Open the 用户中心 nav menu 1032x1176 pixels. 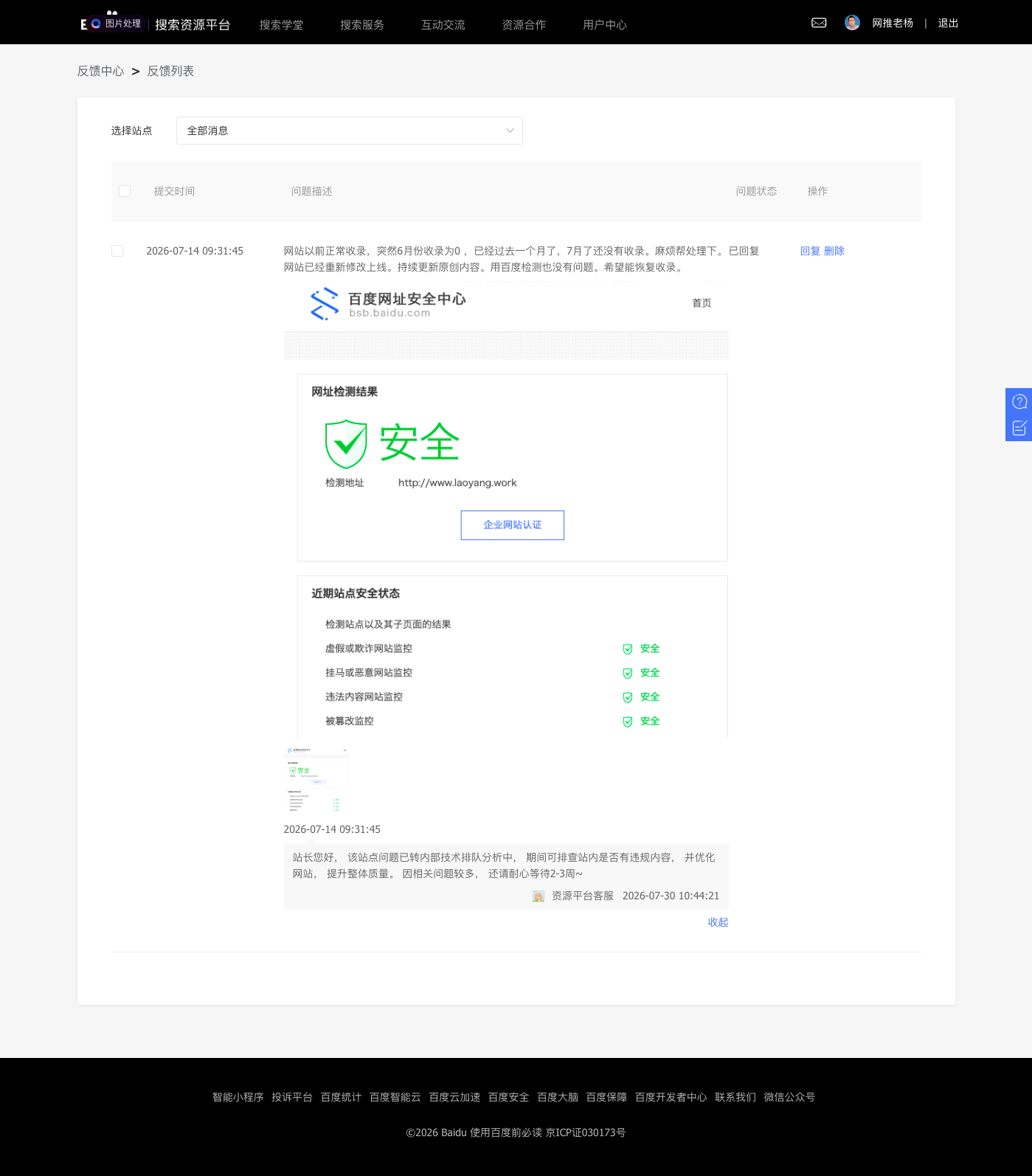pyautogui.click(x=605, y=25)
